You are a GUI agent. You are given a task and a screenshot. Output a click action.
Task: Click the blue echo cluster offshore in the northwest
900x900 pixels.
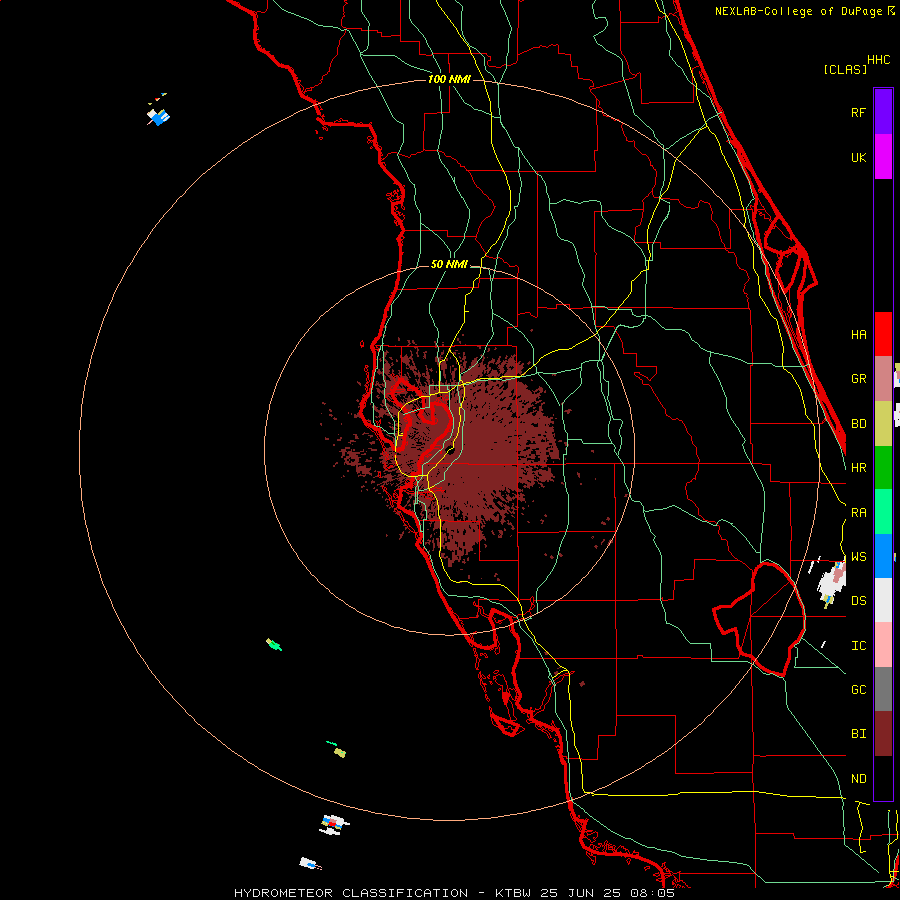[158, 117]
